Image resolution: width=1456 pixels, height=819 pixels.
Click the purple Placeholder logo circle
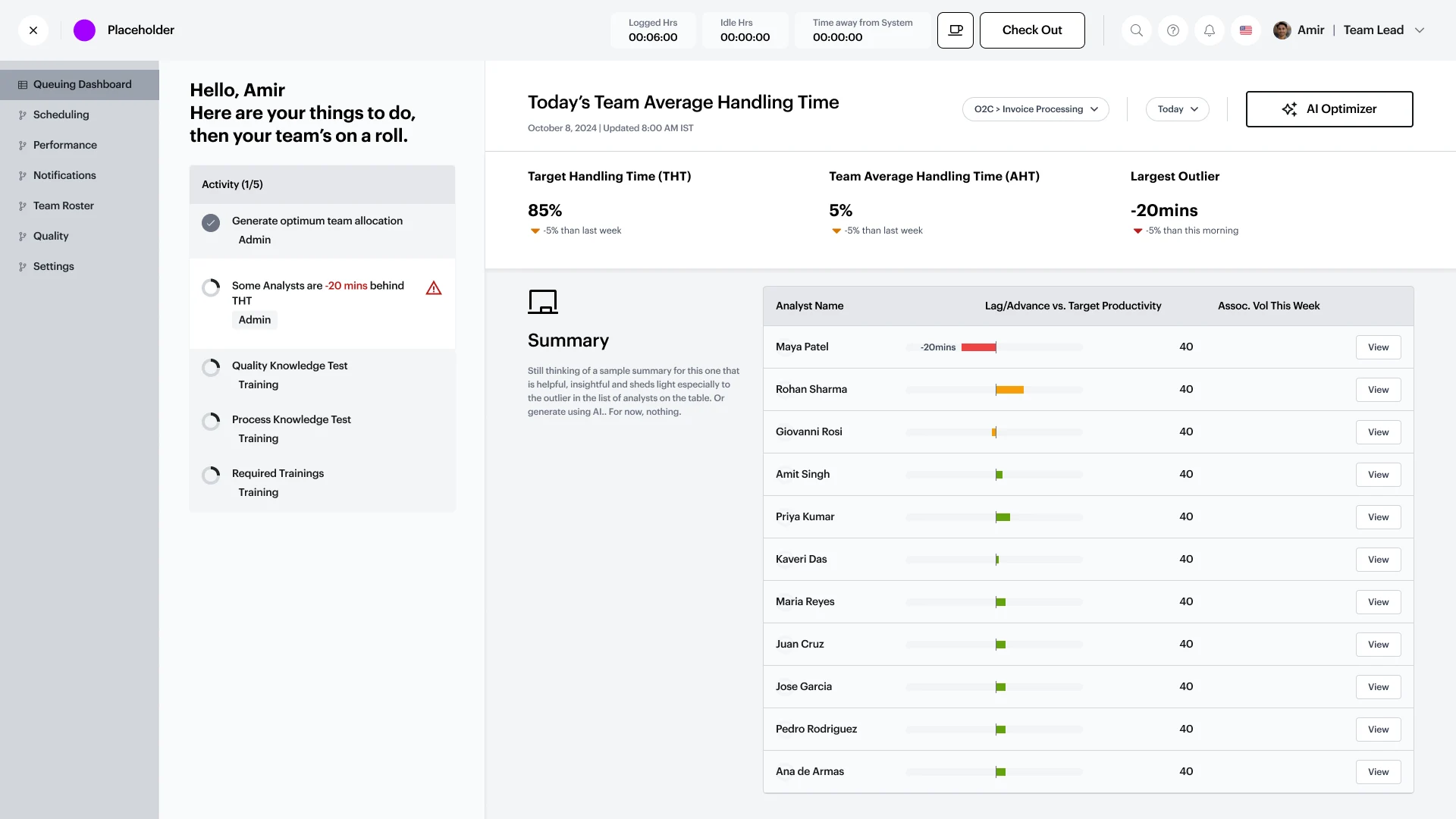pyautogui.click(x=84, y=30)
